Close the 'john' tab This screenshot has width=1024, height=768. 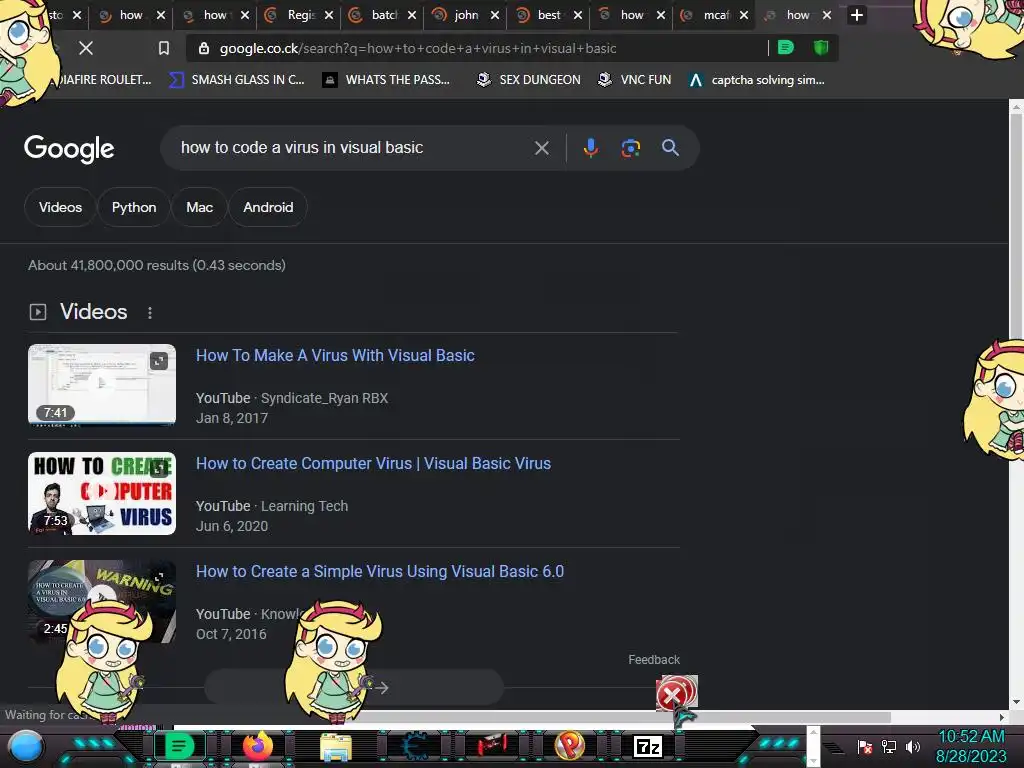coord(495,15)
